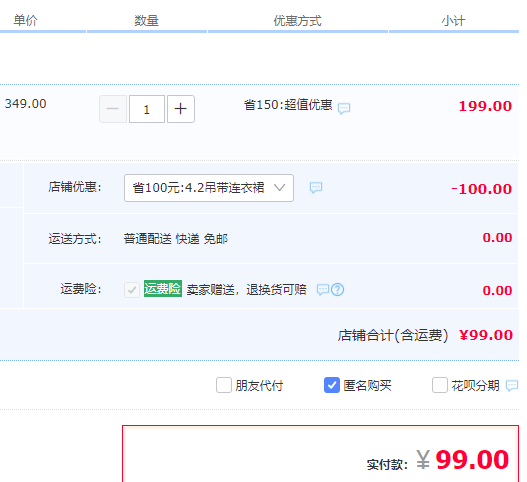Uncheck the 匿名购买 checkbox
The width and height of the screenshot is (527, 482).
pyautogui.click(x=332, y=385)
